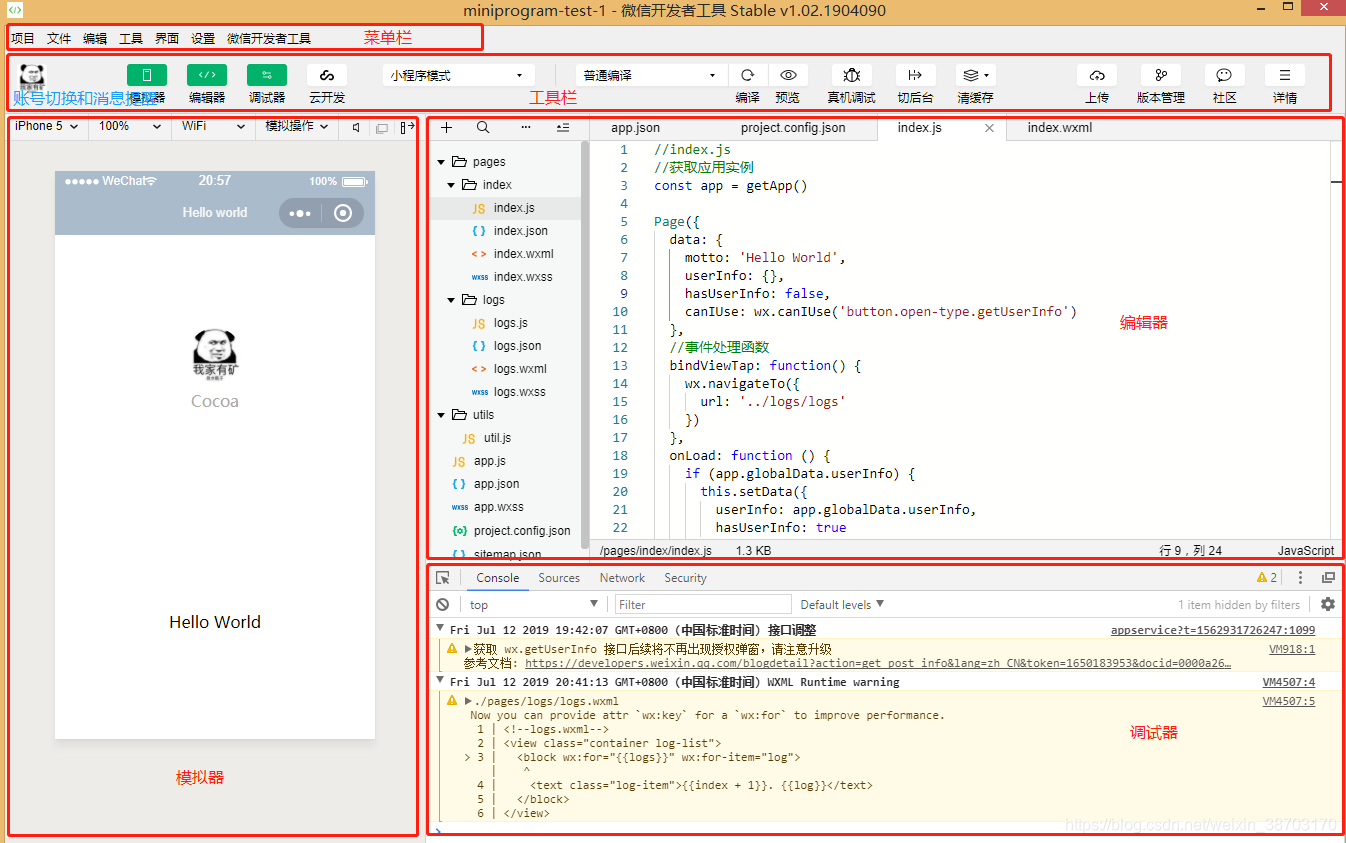Open the 普通编译 compile mode dropdown

(651, 75)
